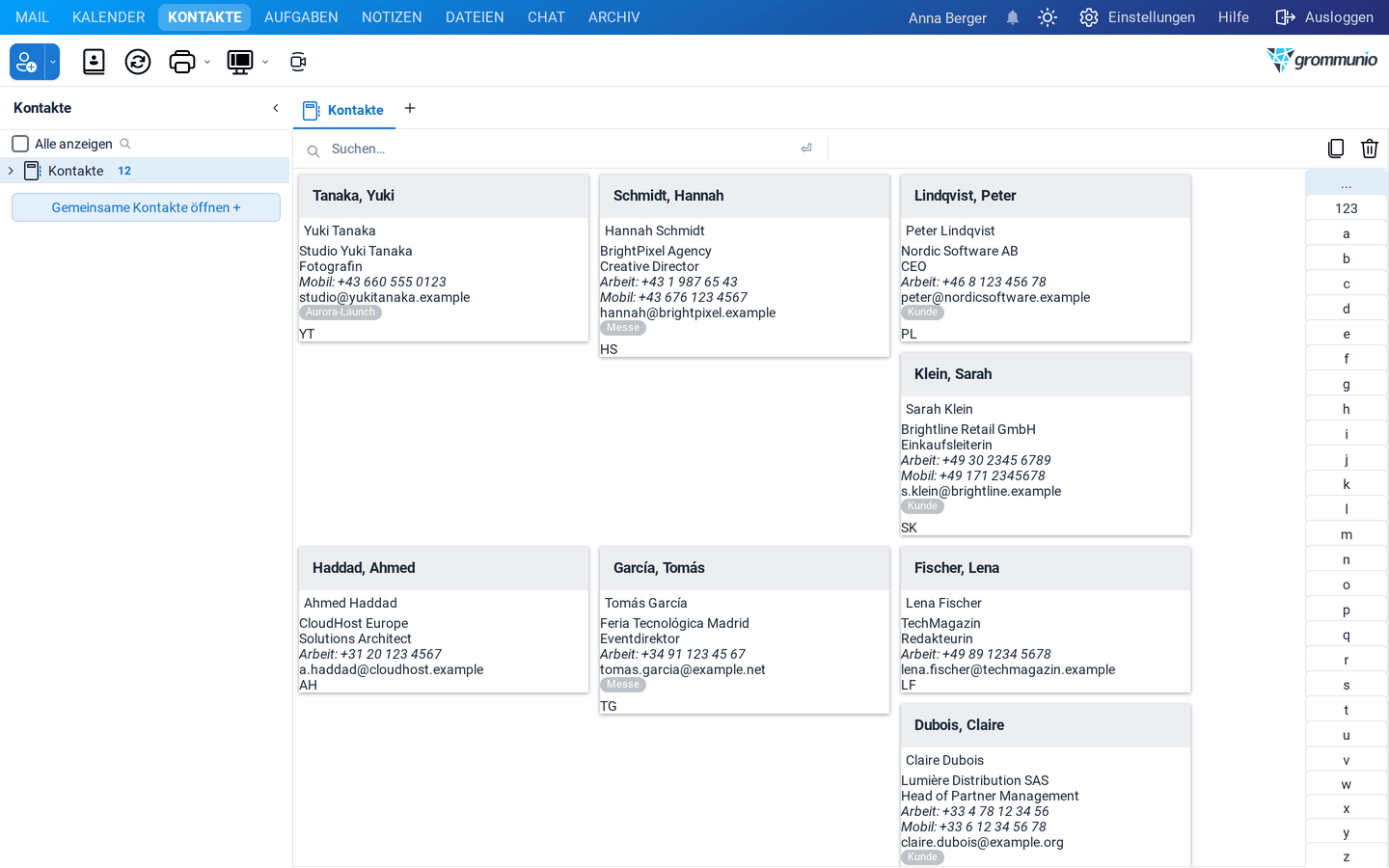This screenshot has height=868, width=1389.
Task: Check the Alle anzeigen checkbox
Action: pos(20,144)
